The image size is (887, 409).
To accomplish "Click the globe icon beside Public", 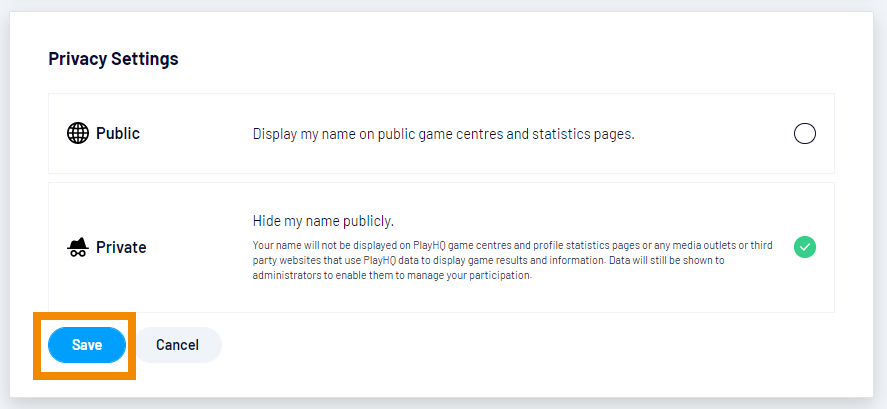I will tap(78, 134).
